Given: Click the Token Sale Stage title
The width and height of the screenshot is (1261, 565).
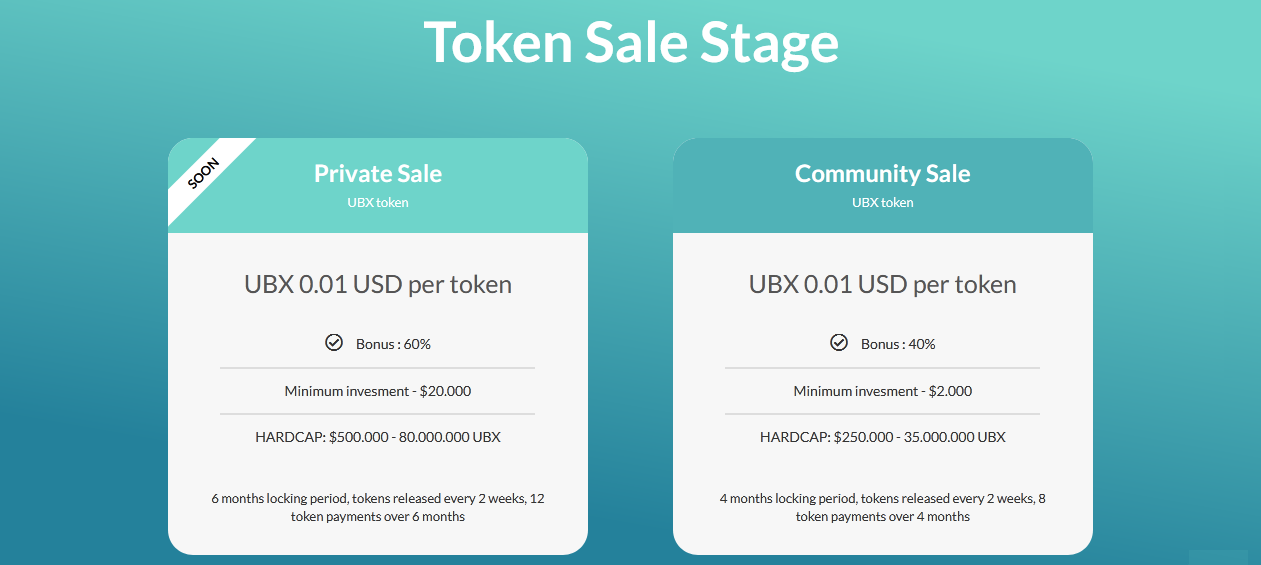Looking at the screenshot, I should click(631, 42).
